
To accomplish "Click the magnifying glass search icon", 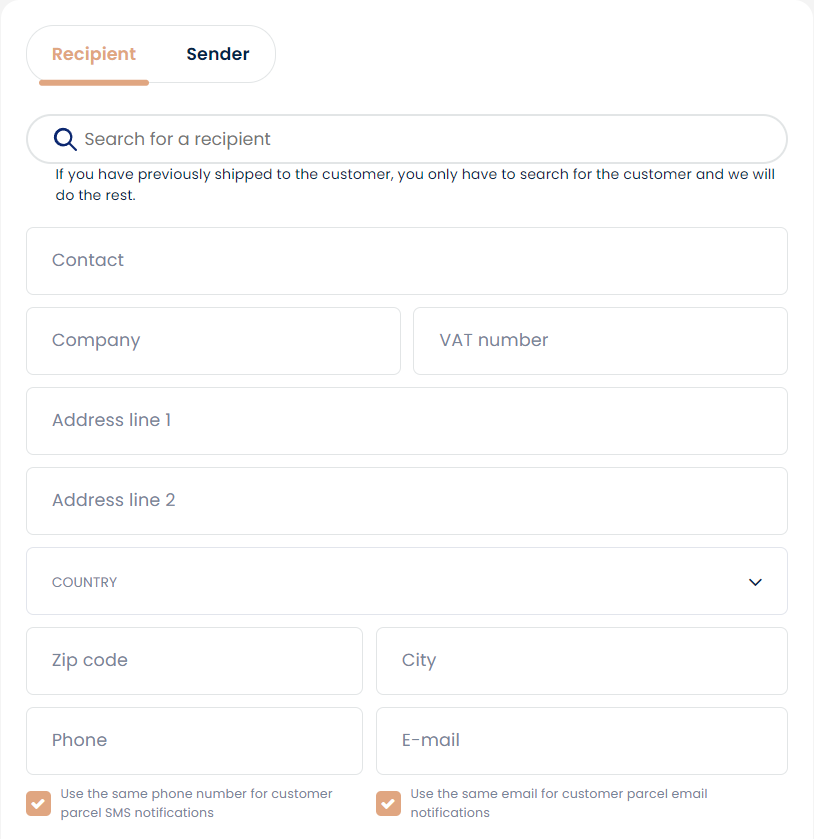I will [x=65, y=139].
